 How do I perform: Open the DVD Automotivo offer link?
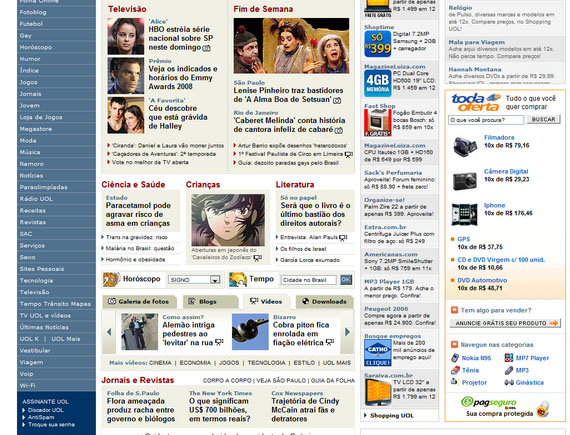tap(482, 280)
